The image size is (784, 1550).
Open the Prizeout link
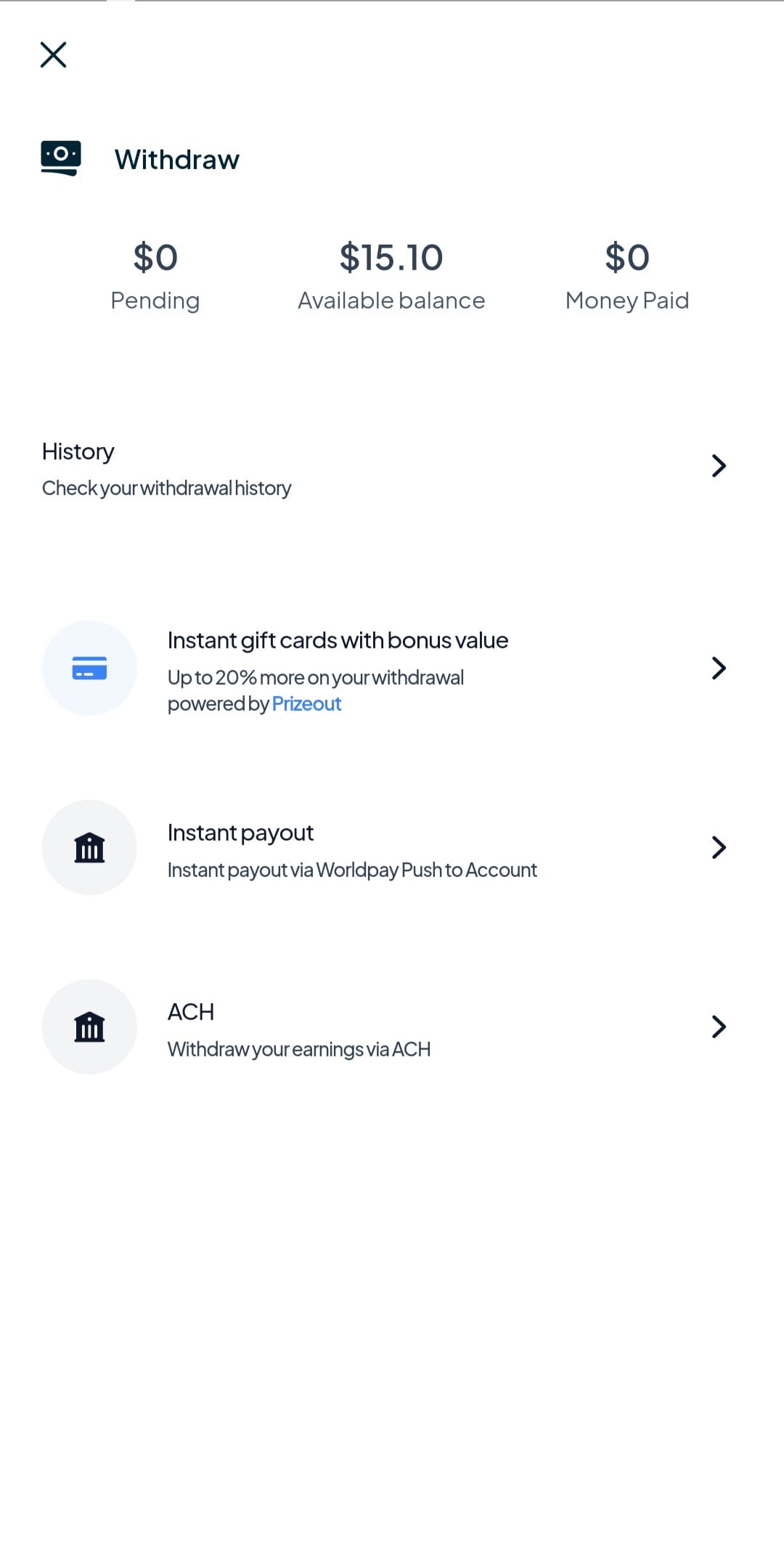(x=306, y=704)
